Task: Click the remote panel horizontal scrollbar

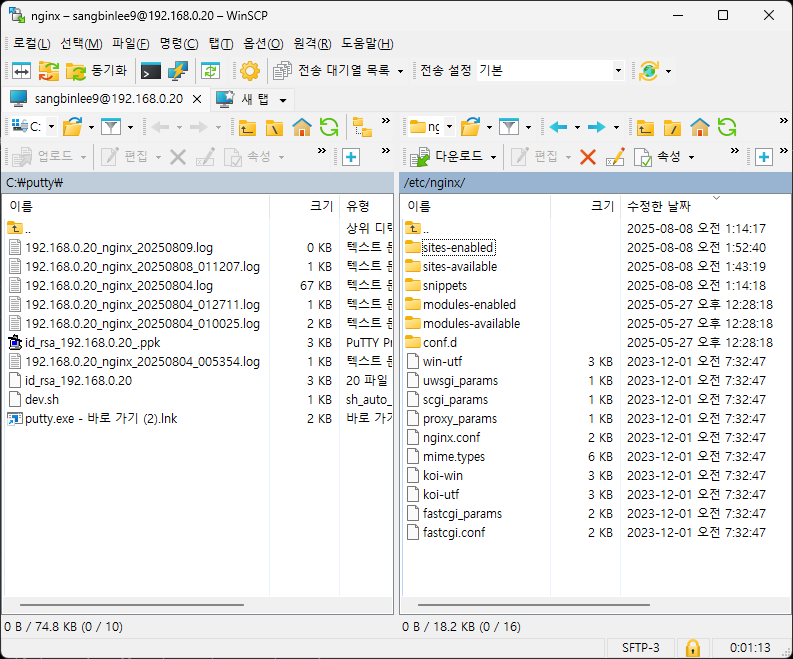Action: tap(534, 604)
